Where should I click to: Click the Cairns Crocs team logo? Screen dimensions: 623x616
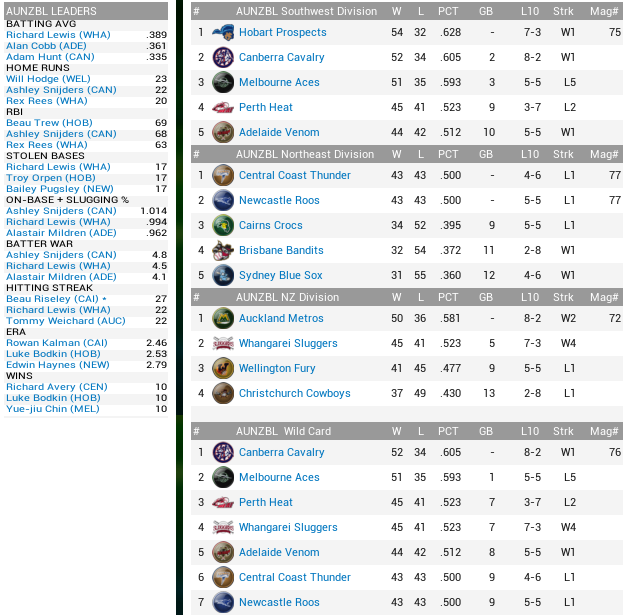coord(223,225)
